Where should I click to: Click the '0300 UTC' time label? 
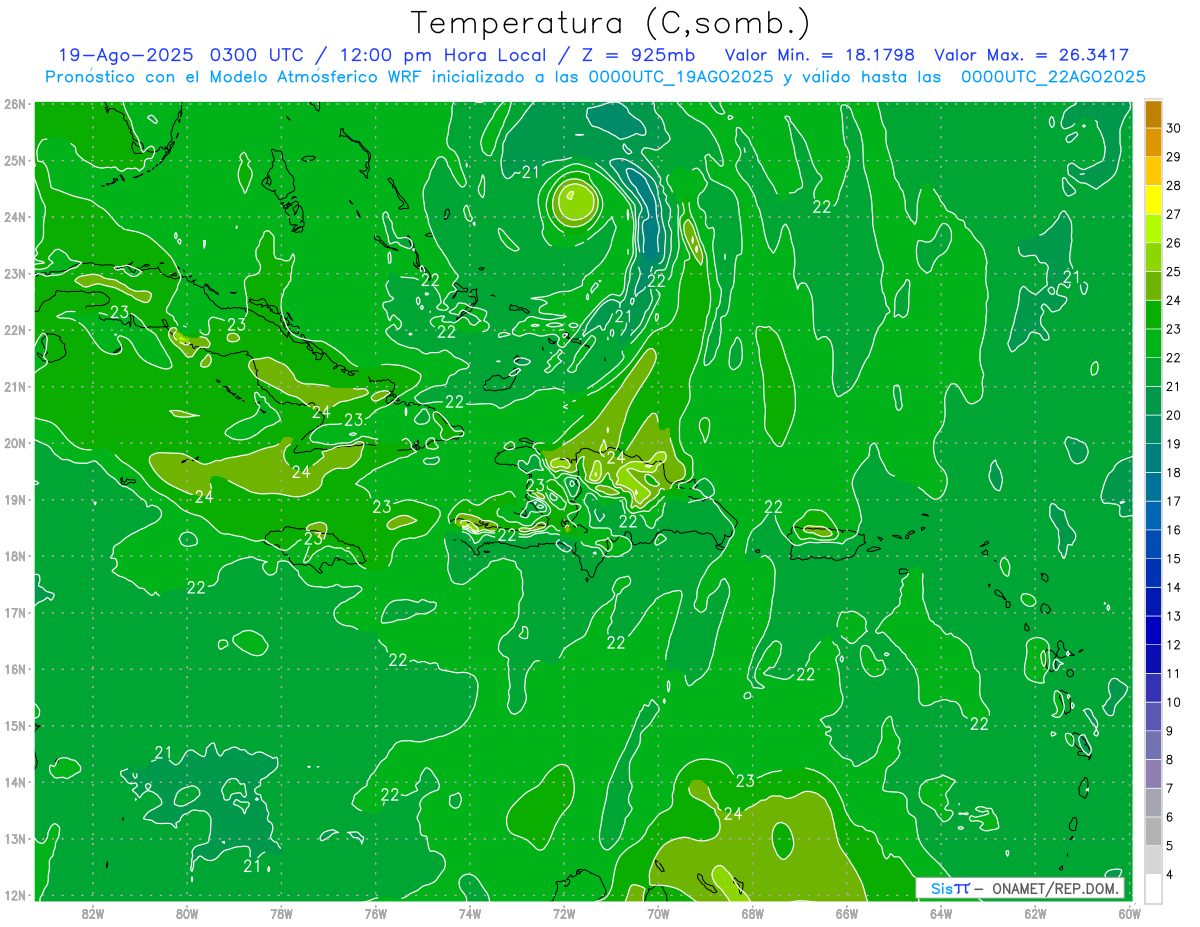pos(259,55)
